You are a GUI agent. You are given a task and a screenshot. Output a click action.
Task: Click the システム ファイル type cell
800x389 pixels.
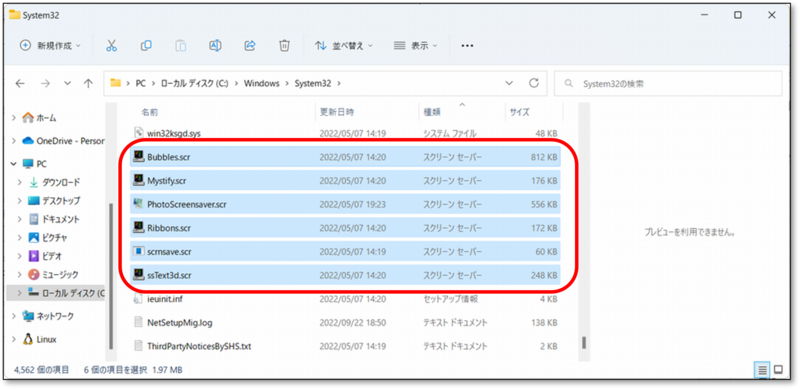[x=449, y=133]
